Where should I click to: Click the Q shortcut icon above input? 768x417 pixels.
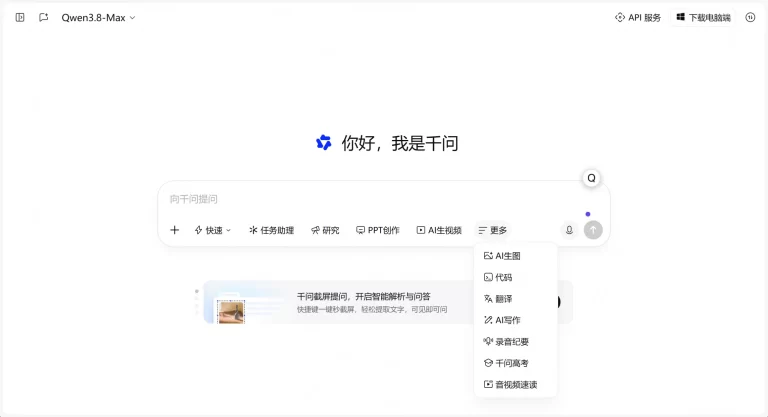(x=592, y=178)
